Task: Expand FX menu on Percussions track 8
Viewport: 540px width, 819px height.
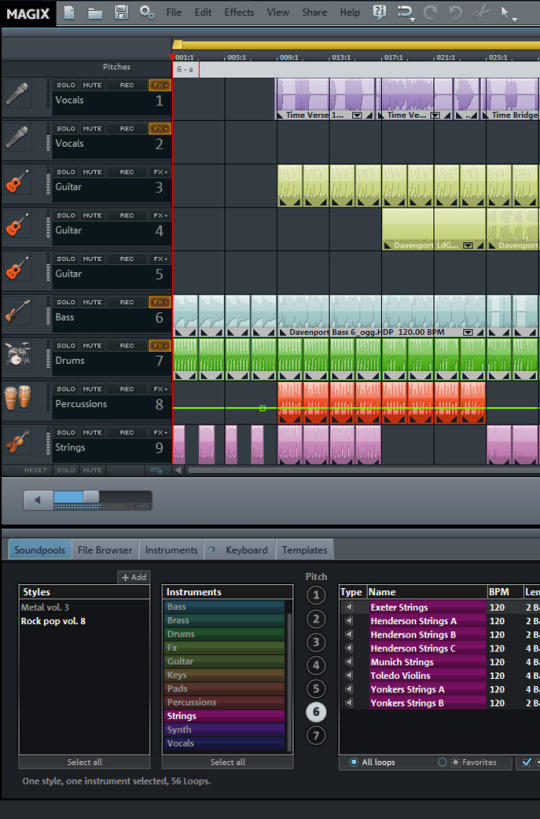Action: 159,389
